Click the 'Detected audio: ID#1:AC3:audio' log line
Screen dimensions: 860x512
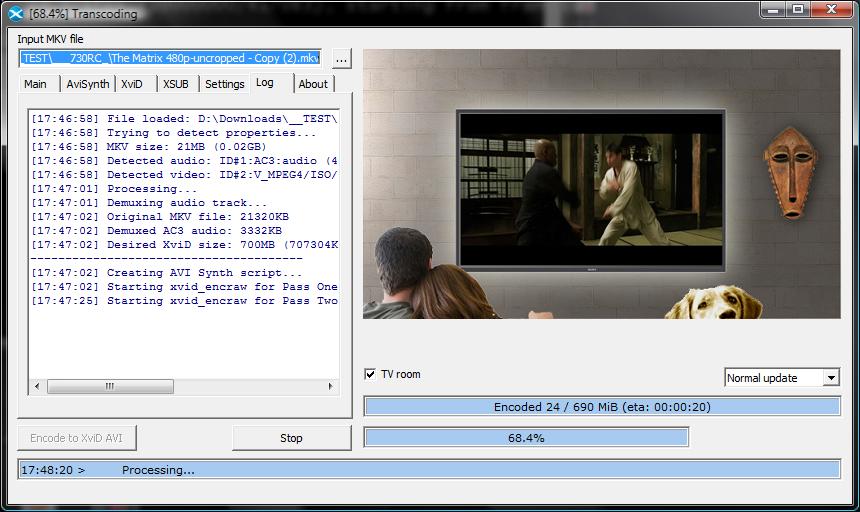coord(184,161)
